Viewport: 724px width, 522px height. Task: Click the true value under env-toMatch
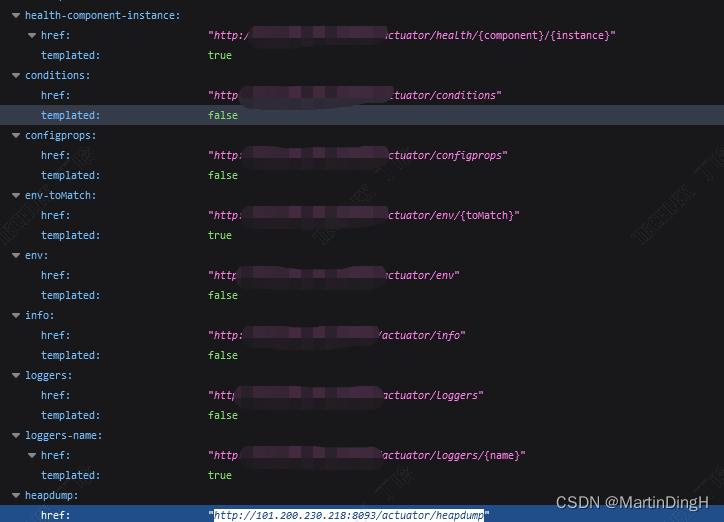219,235
